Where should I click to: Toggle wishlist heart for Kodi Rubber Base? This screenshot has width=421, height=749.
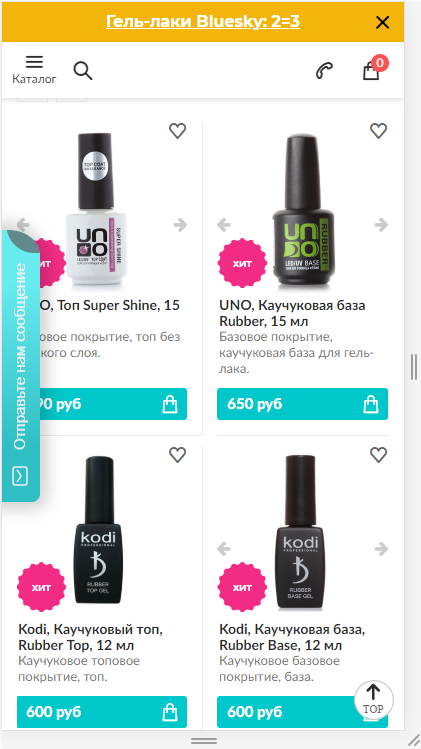(x=378, y=455)
